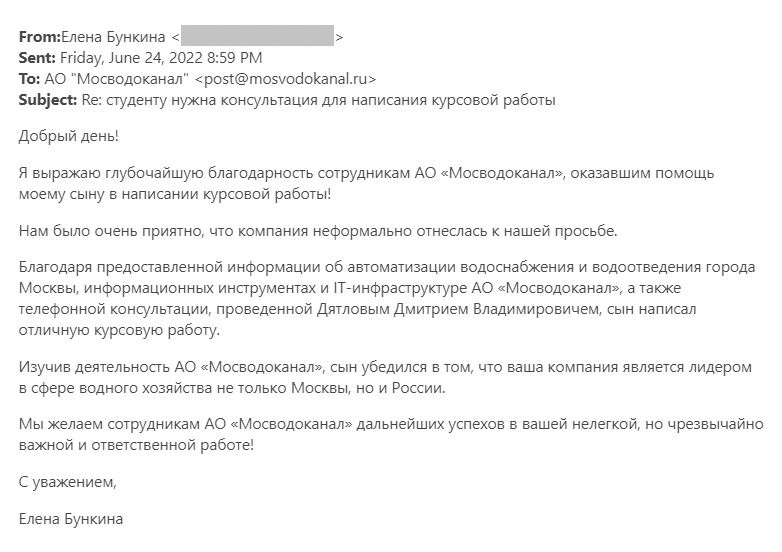Click the subject text about курсовой работы
The image size is (782, 552).
pos(318,100)
